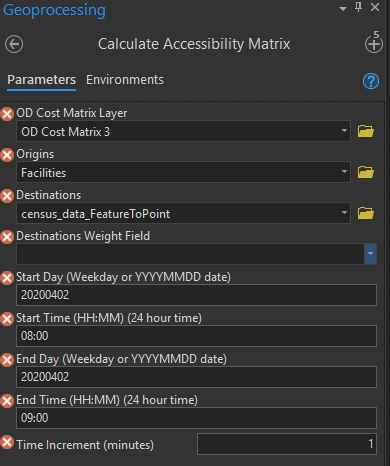
Task: Edit the Start Day field 20200402
Action: [x=196, y=295]
